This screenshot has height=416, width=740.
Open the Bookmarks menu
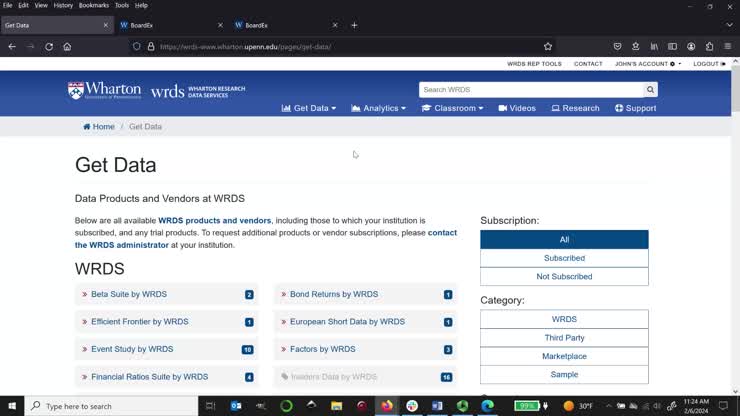coord(93,5)
